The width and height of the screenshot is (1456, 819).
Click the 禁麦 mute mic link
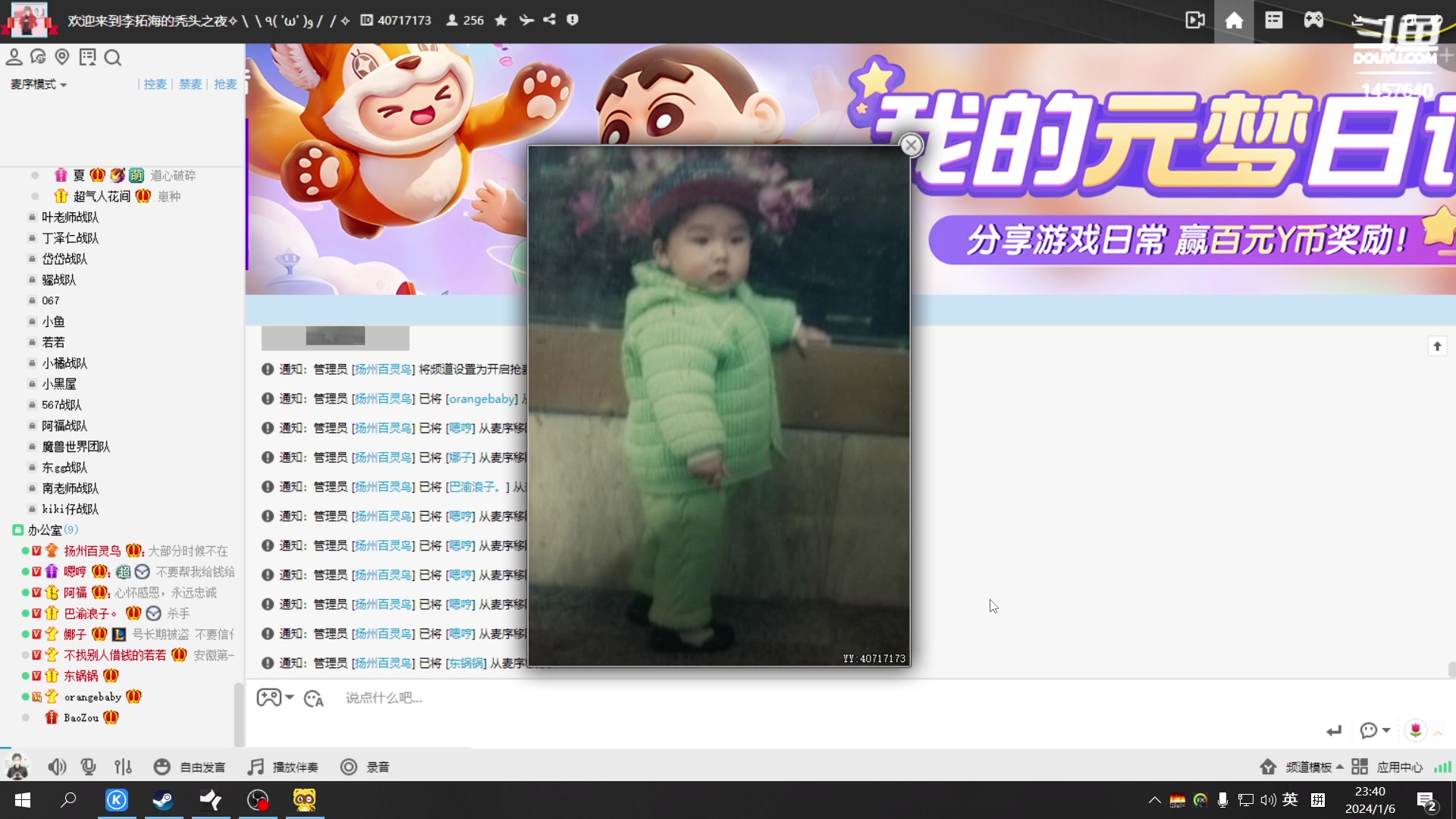190,84
